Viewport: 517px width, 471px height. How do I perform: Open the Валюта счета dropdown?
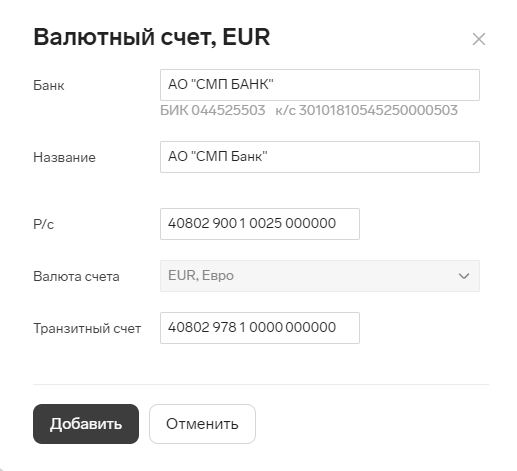320,276
